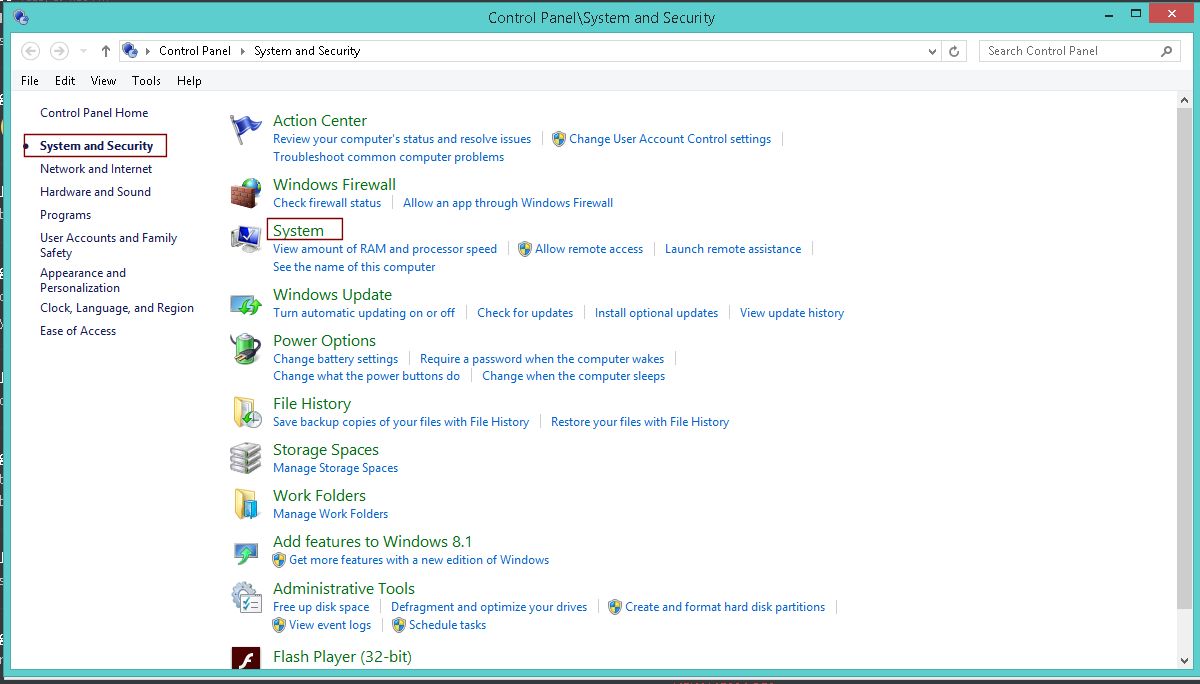Select Appearance and Personalization in sidebar

[83, 280]
